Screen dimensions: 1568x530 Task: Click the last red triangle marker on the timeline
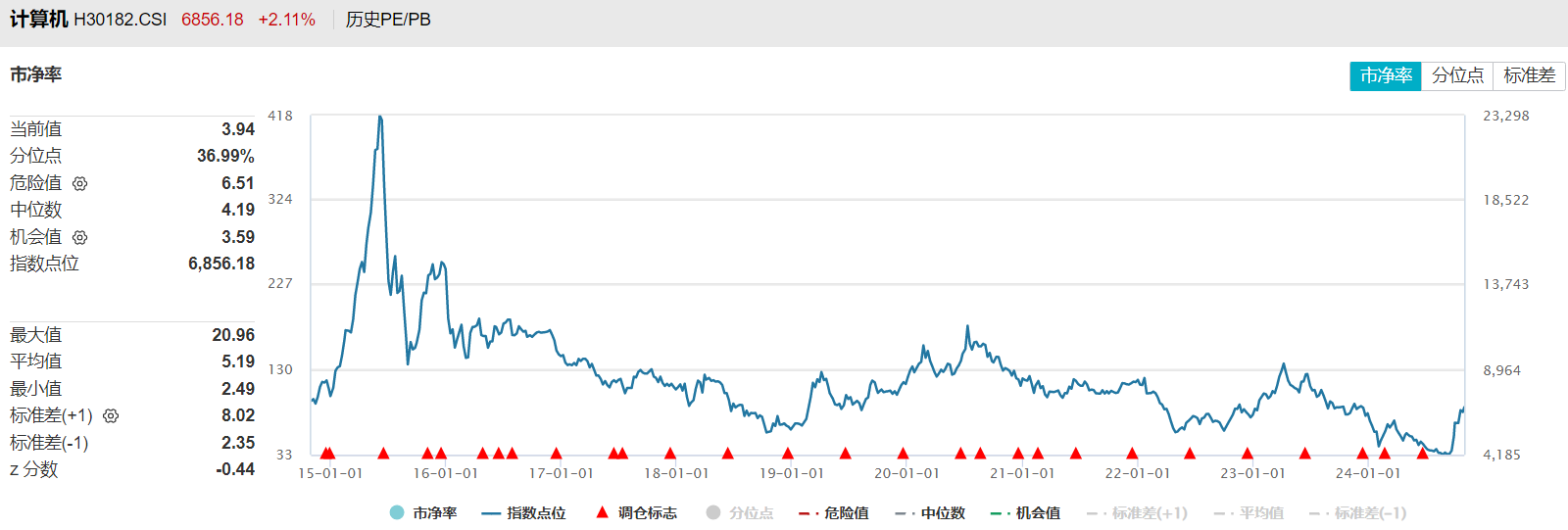[x=1422, y=453]
